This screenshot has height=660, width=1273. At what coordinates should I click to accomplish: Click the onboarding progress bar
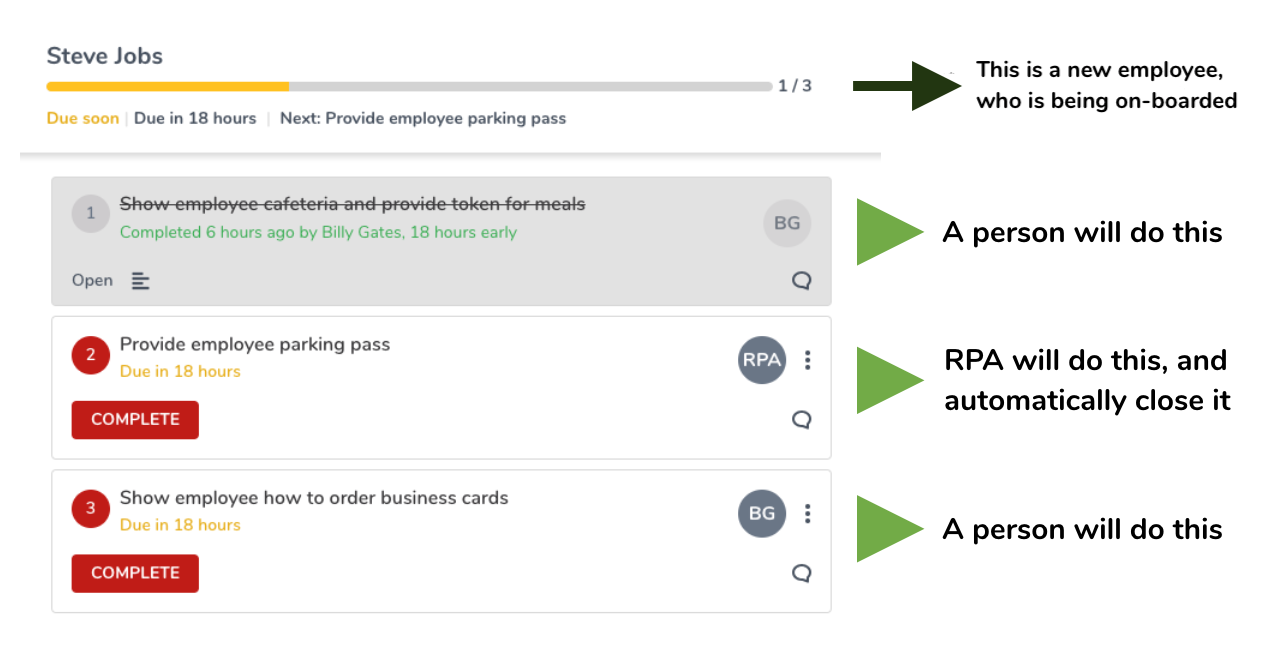(400, 86)
